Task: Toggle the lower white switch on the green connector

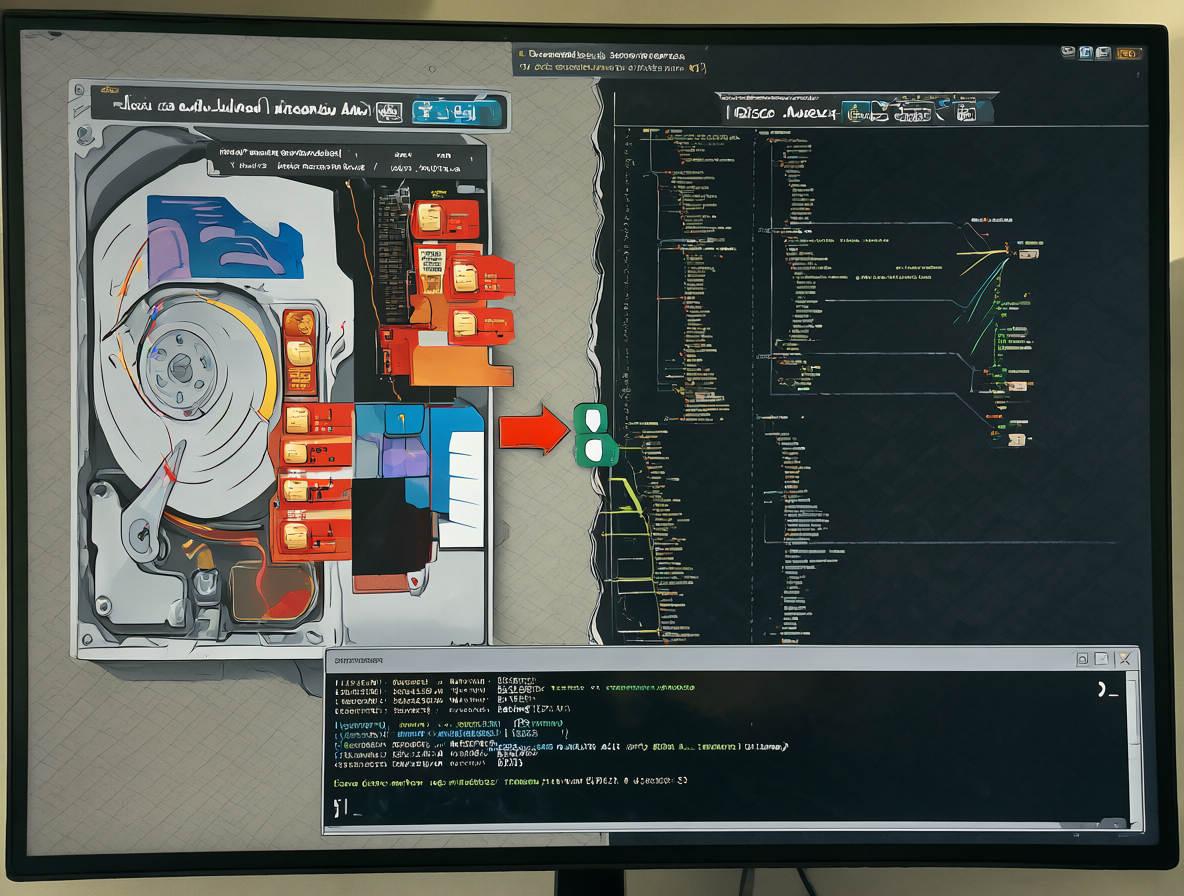Action: coord(594,451)
